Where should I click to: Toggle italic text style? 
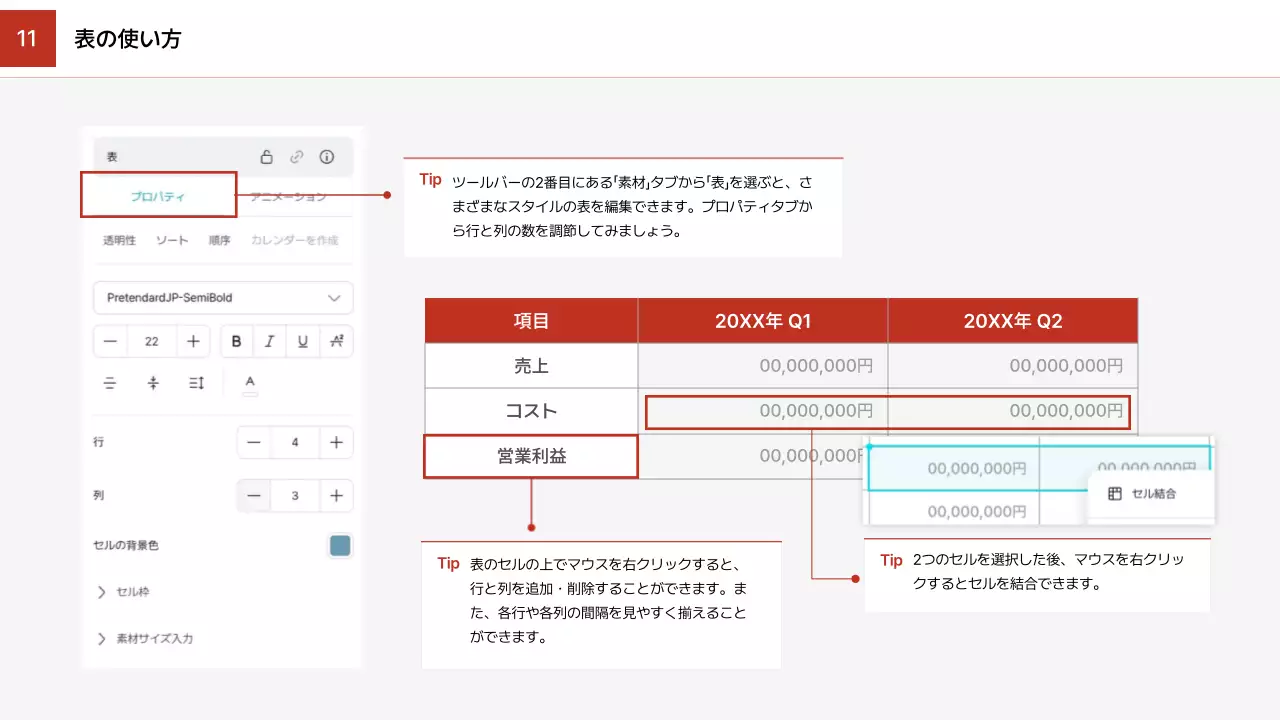269,341
